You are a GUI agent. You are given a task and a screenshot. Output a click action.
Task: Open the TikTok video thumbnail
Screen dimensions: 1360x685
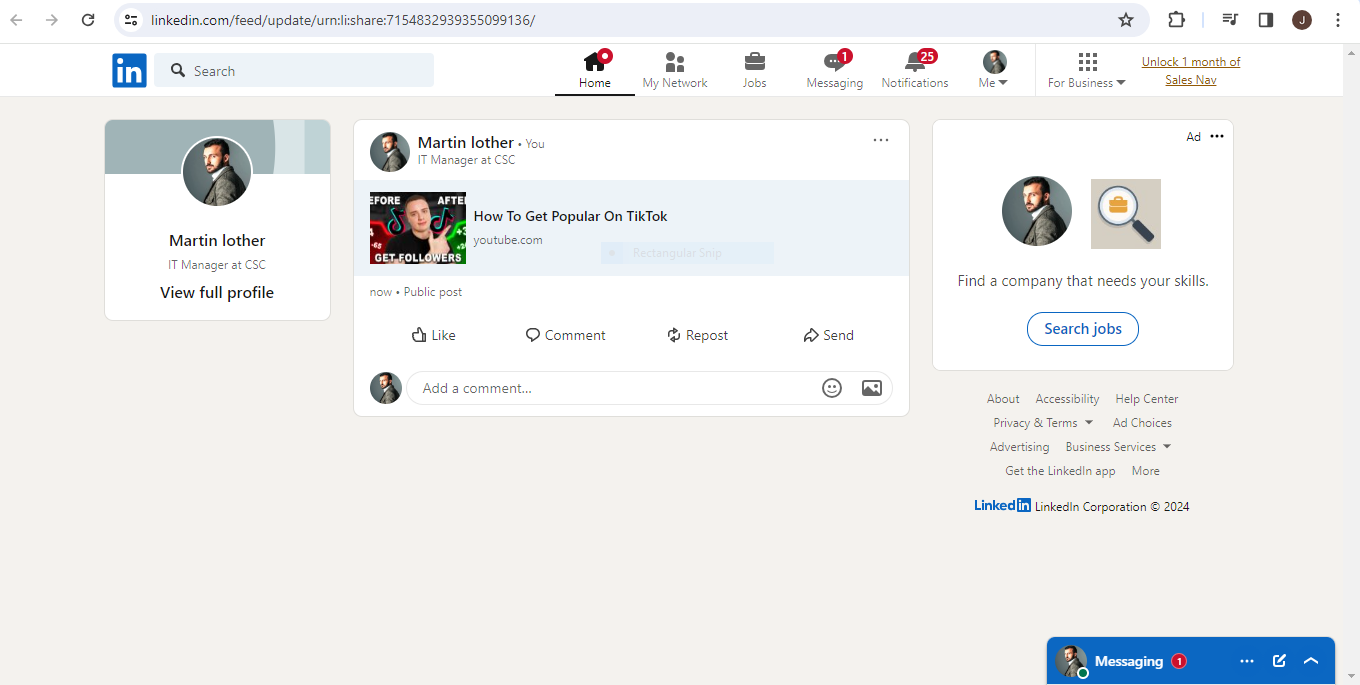coord(418,228)
